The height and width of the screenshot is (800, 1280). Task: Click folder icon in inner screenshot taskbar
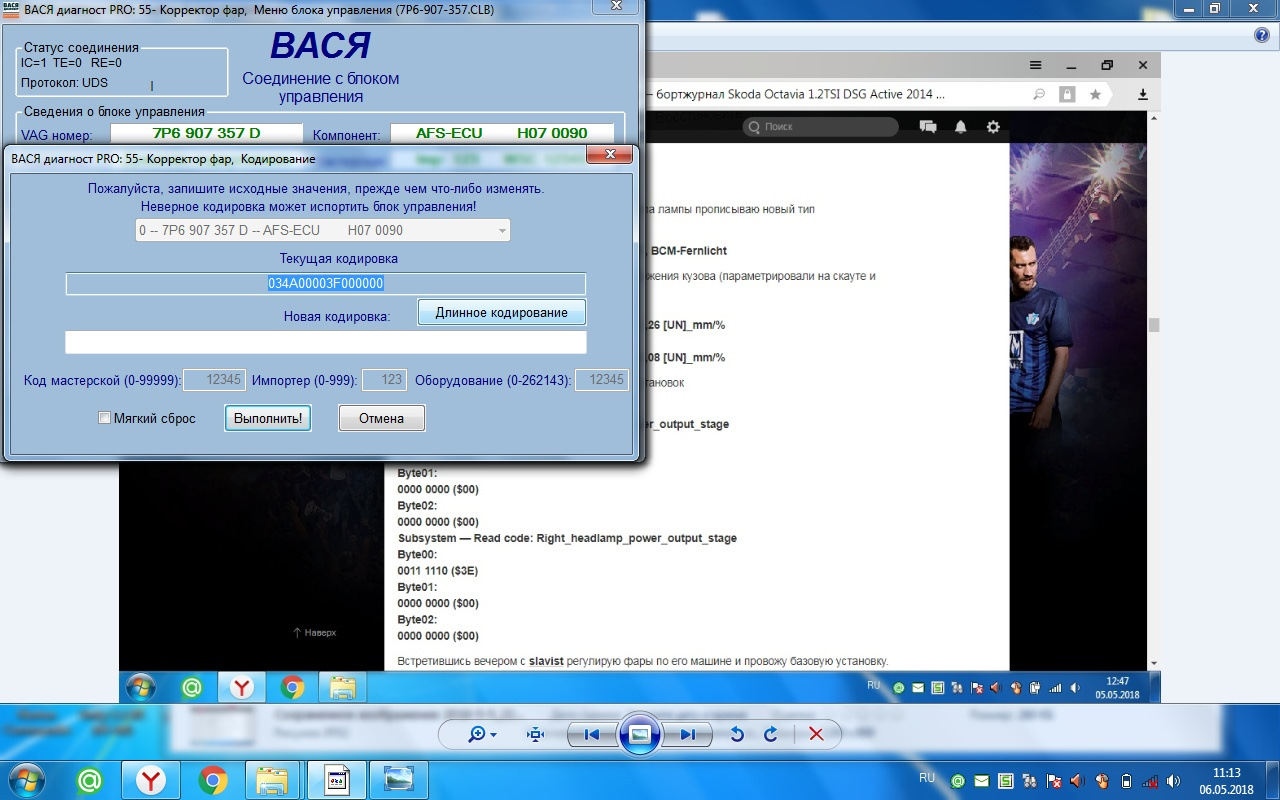pos(343,687)
